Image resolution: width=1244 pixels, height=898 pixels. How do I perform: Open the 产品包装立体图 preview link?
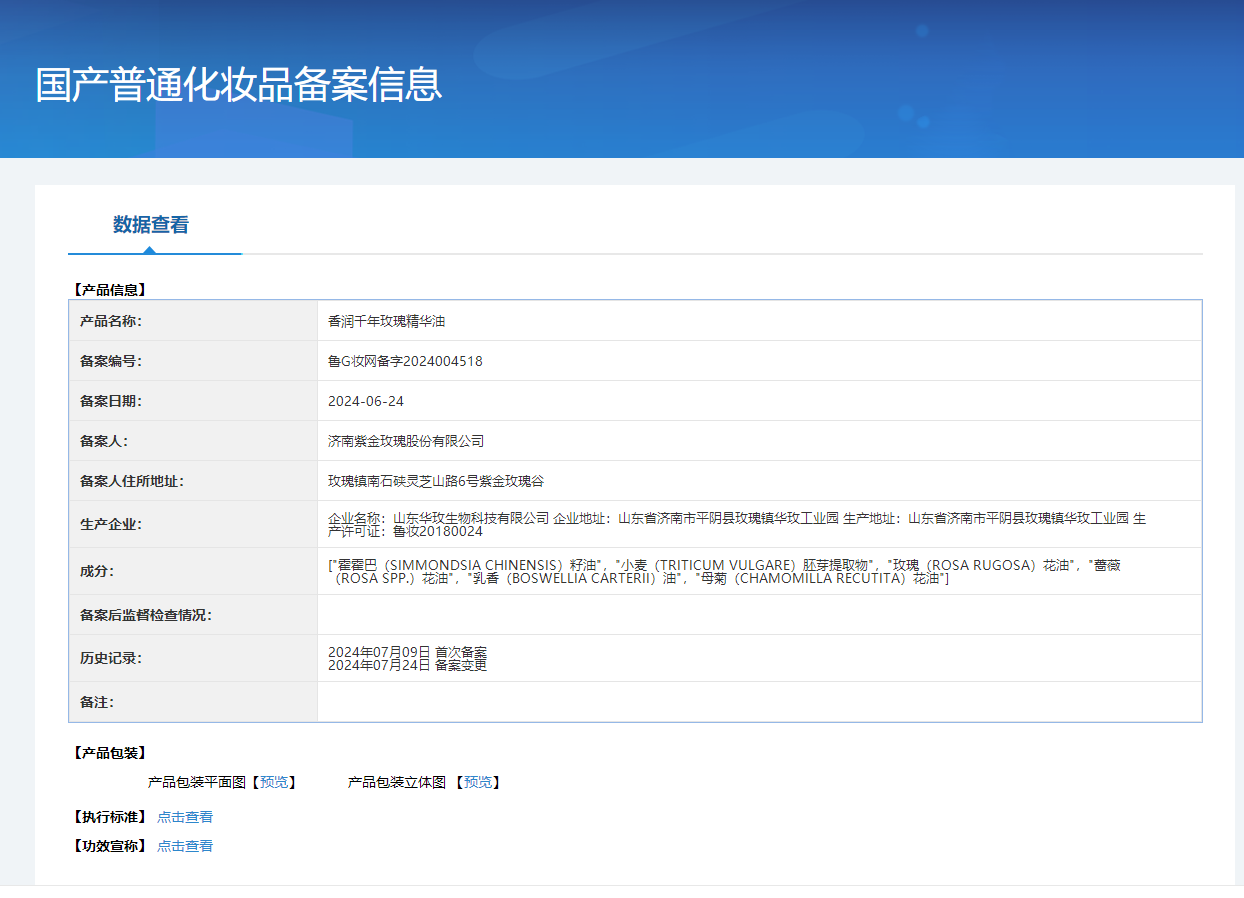coord(477,782)
